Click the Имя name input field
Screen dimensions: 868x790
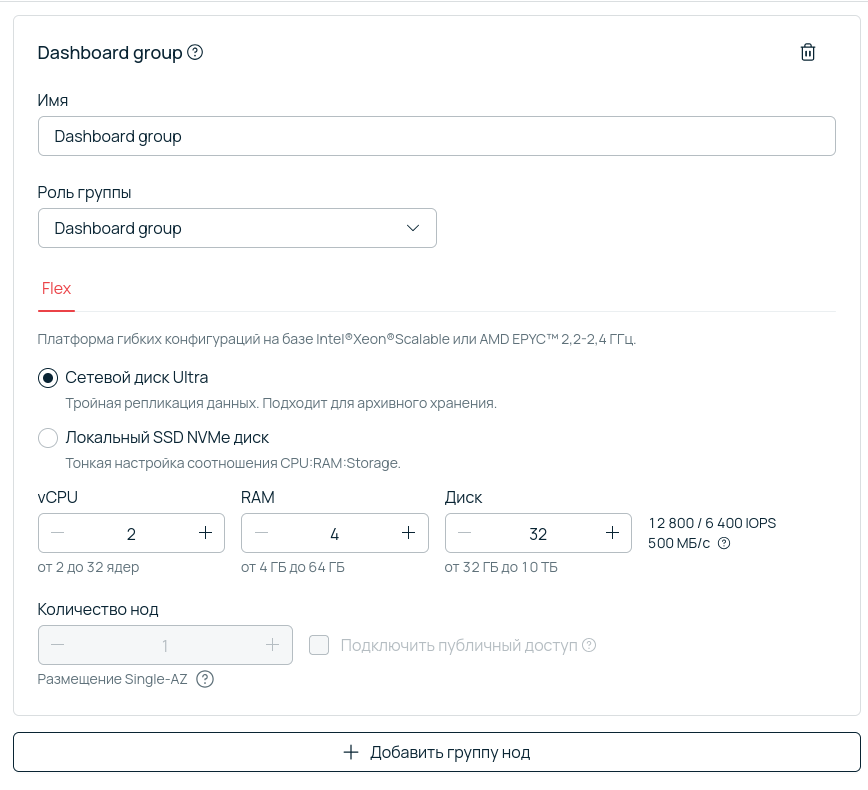pos(437,136)
